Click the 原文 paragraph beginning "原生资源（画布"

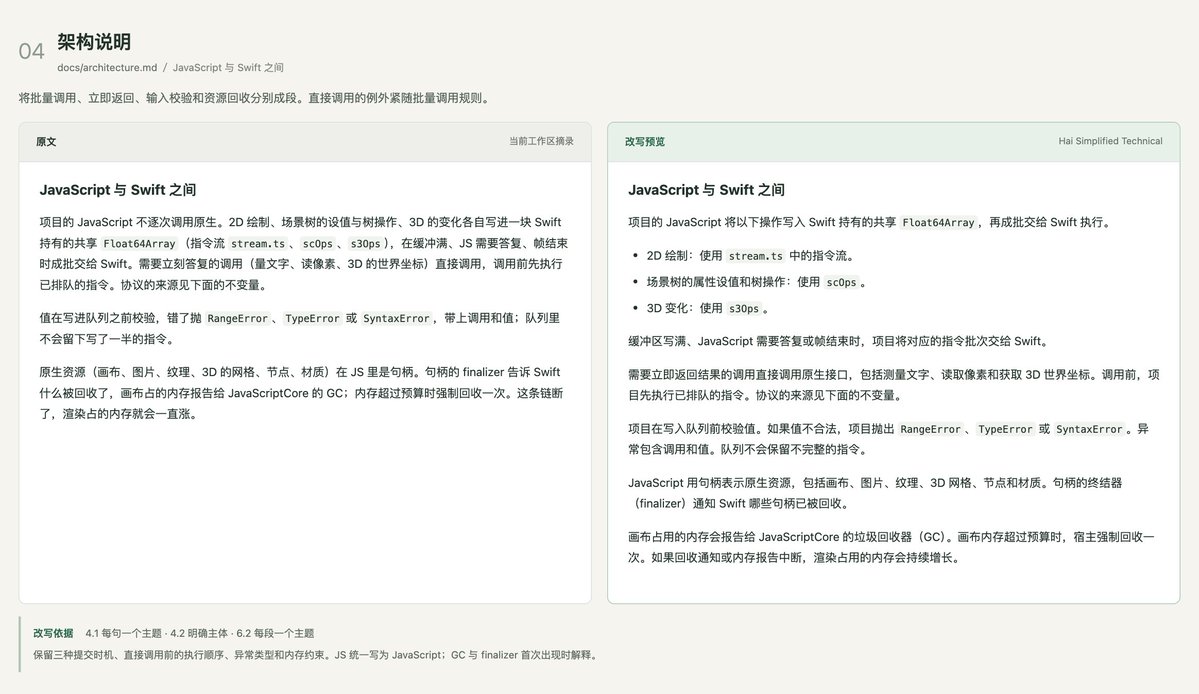[x=301, y=393]
